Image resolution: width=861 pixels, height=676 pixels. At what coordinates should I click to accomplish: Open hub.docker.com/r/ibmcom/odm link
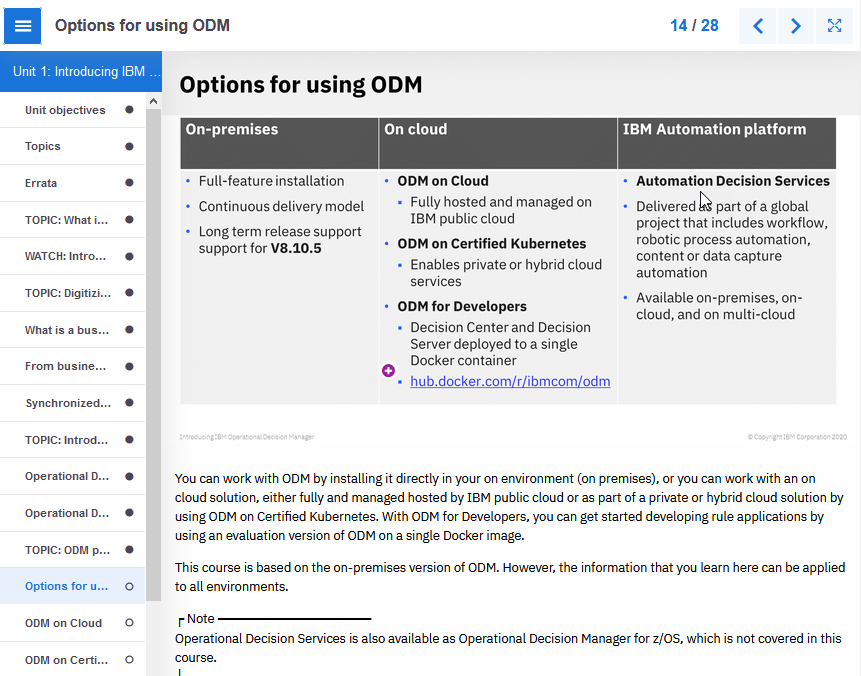tap(510, 381)
